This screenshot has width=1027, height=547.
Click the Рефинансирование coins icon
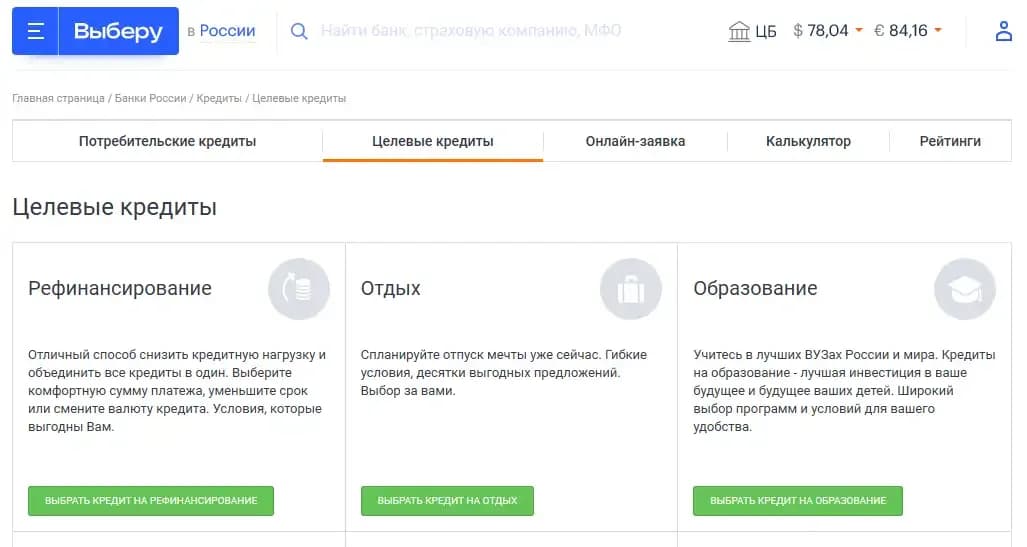point(299,289)
